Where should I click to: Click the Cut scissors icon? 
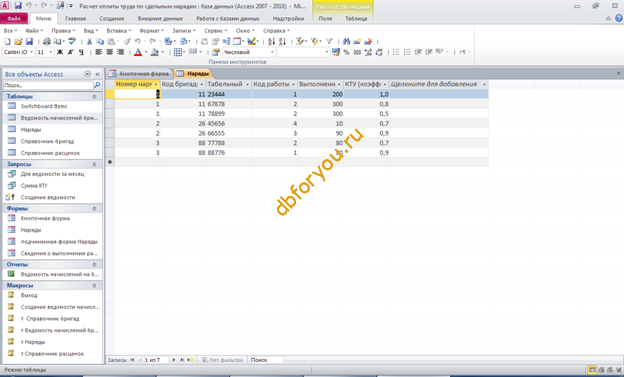[90, 41]
